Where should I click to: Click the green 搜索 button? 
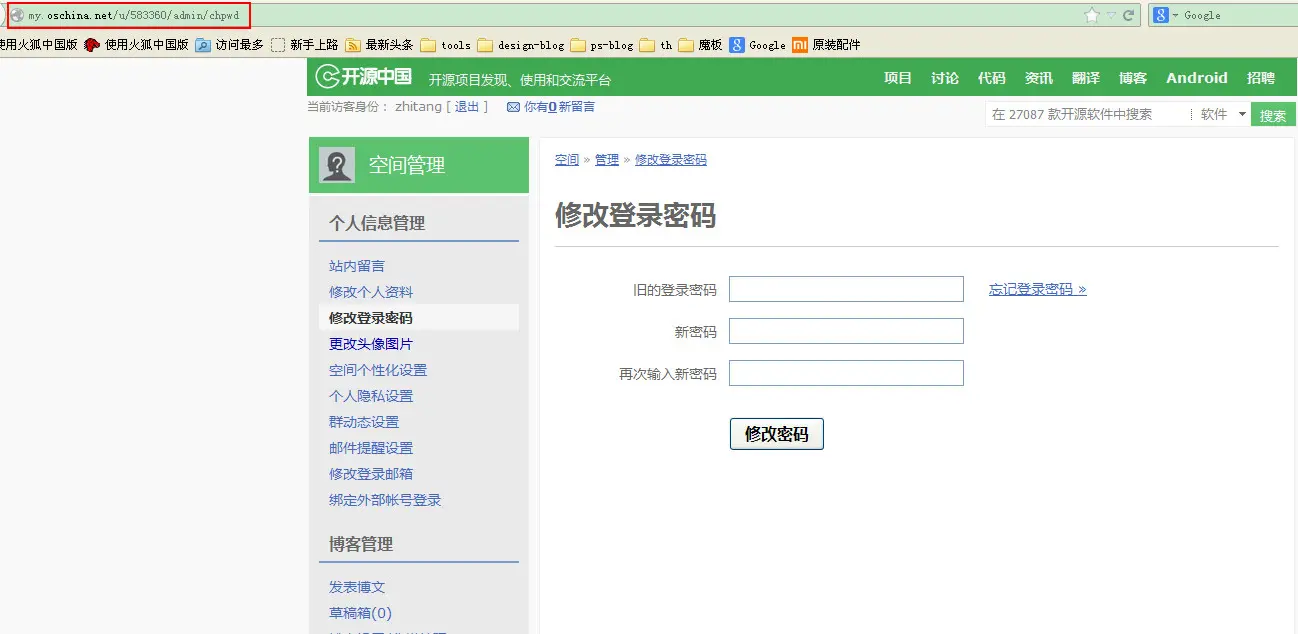[x=1273, y=115]
